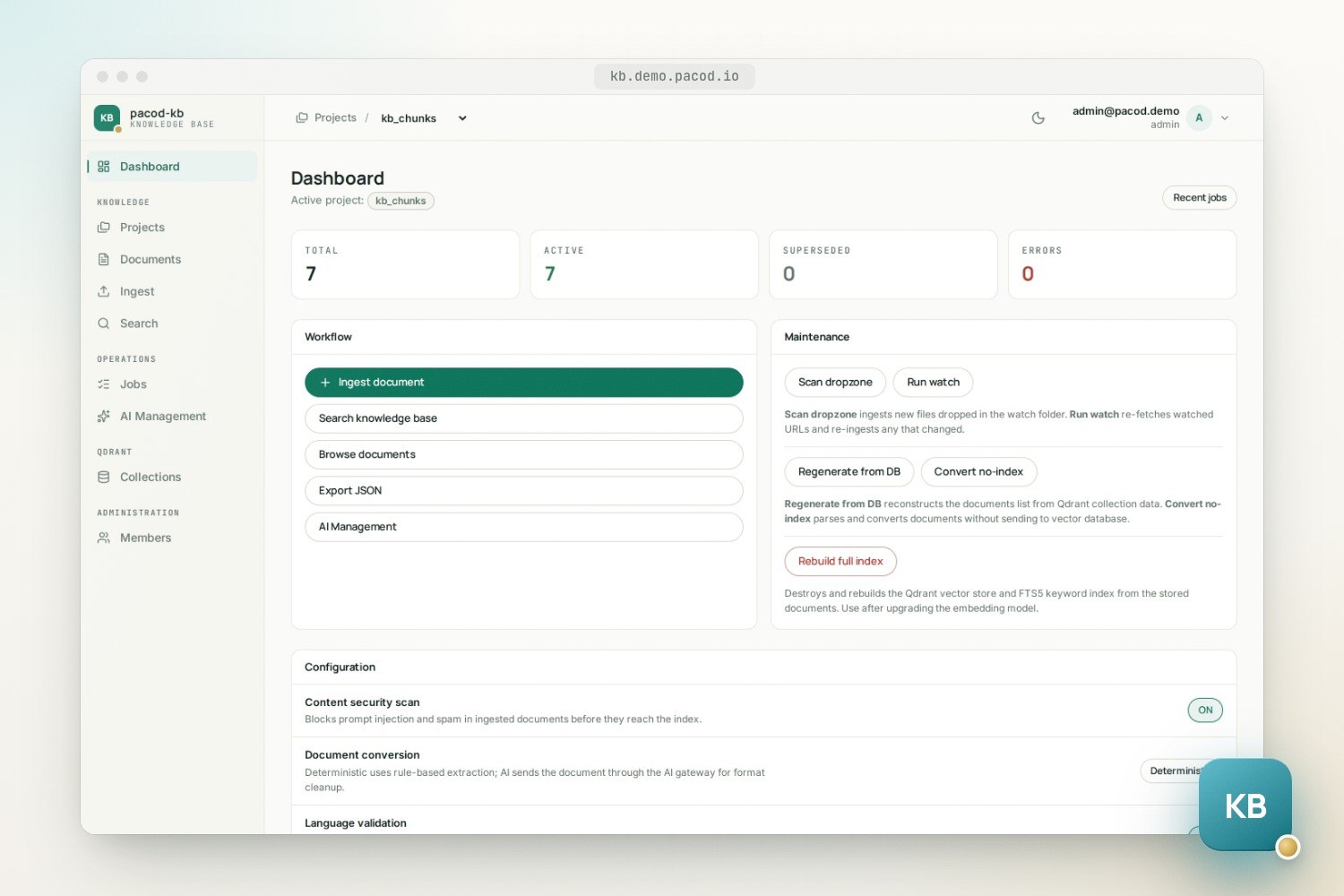Screen dimensions: 1344x896
Task: Click the Run watch button
Action: [x=933, y=383]
